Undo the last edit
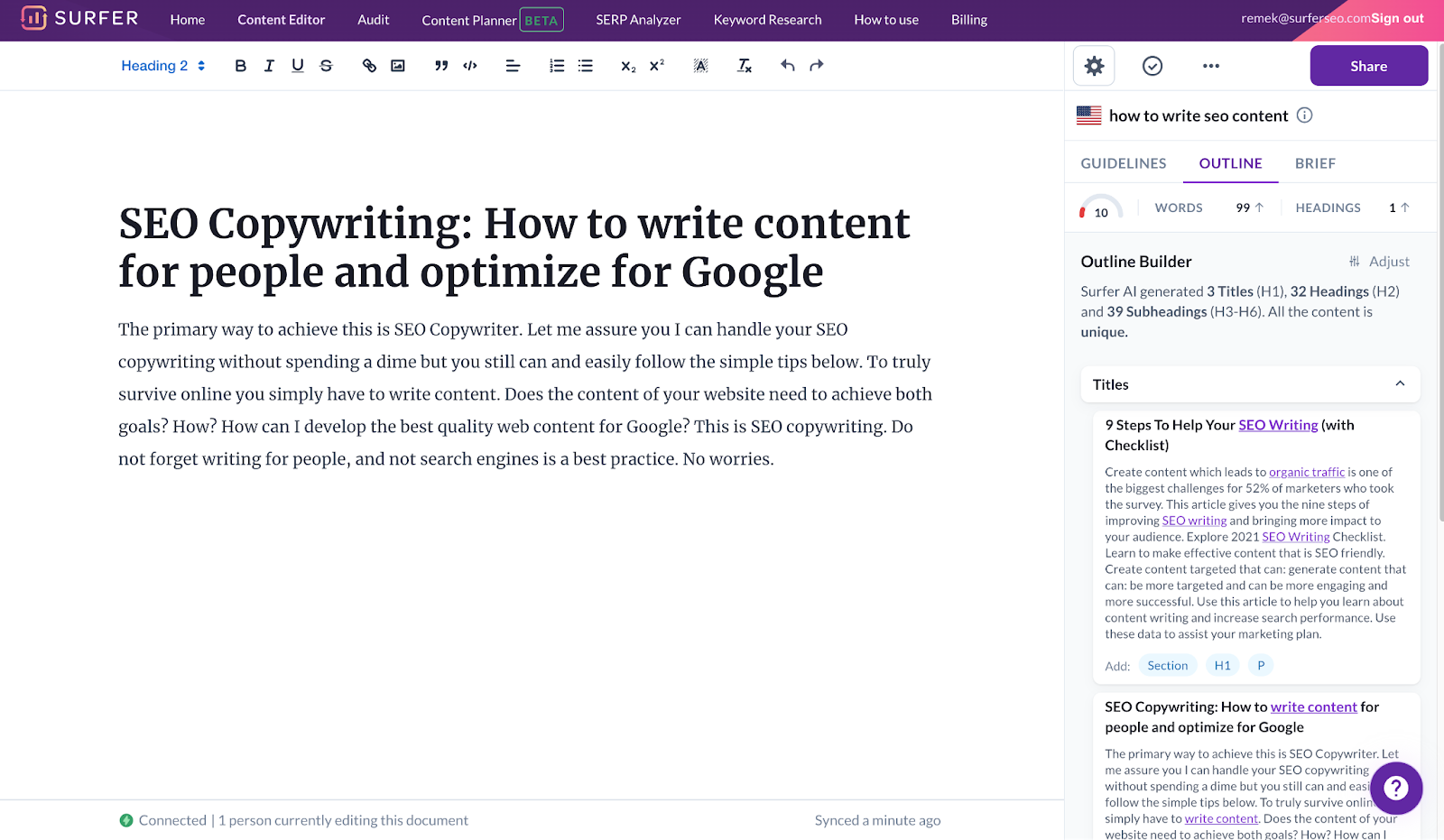This screenshot has height=840, width=1444. [x=788, y=66]
